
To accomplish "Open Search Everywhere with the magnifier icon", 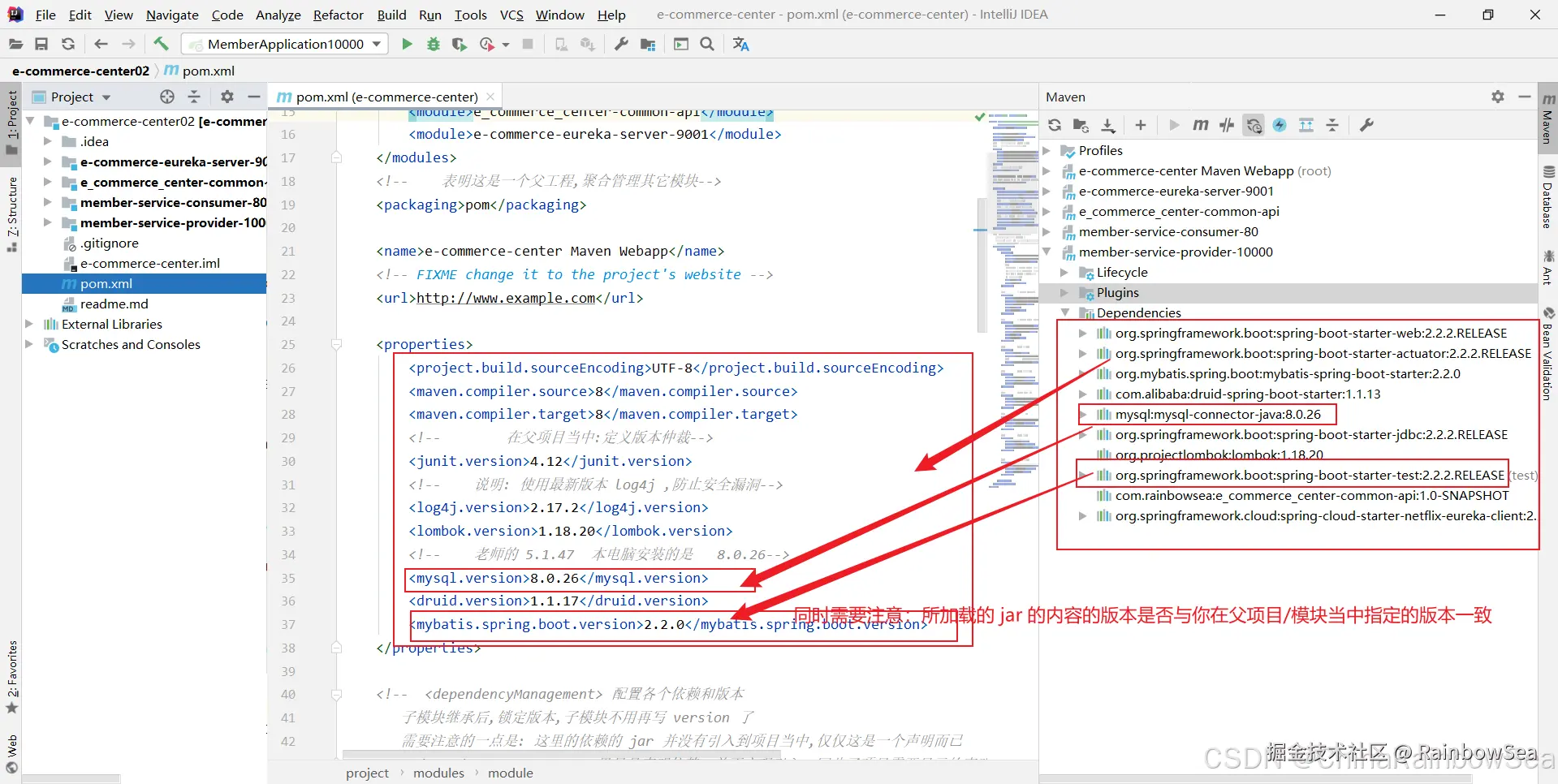I will tap(707, 44).
